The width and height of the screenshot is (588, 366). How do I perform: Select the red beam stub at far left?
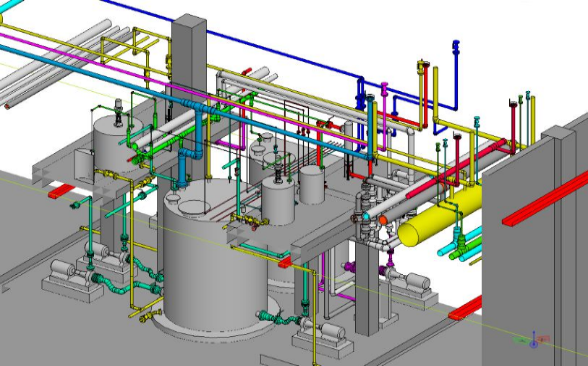pos(62,191)
